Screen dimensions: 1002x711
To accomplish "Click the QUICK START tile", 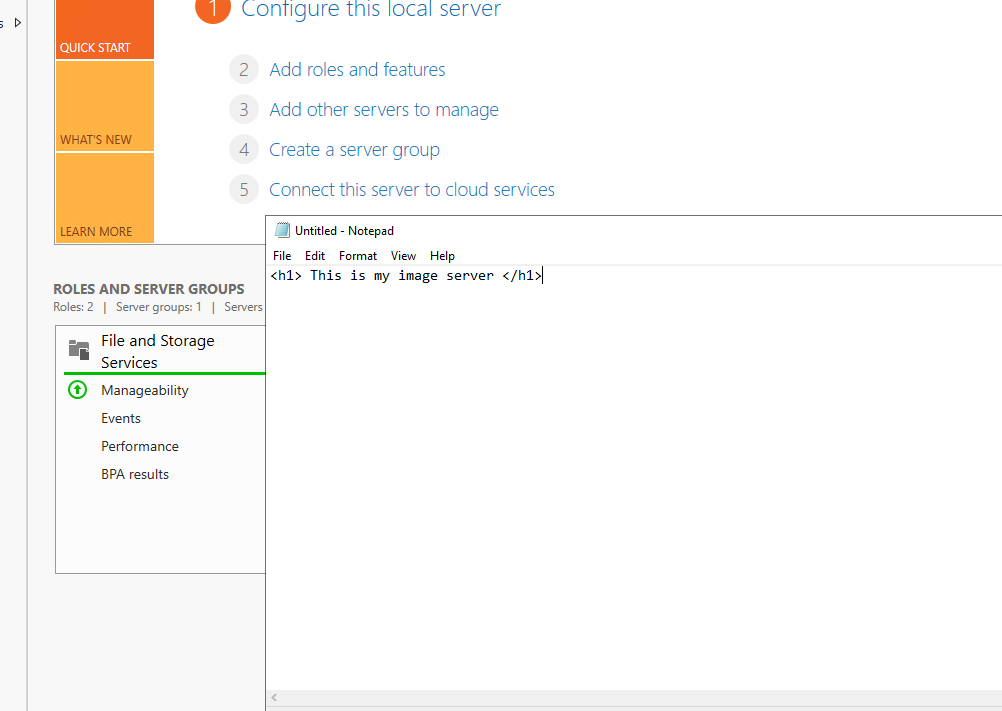I will pyautogui.click(x=104, y=29).
